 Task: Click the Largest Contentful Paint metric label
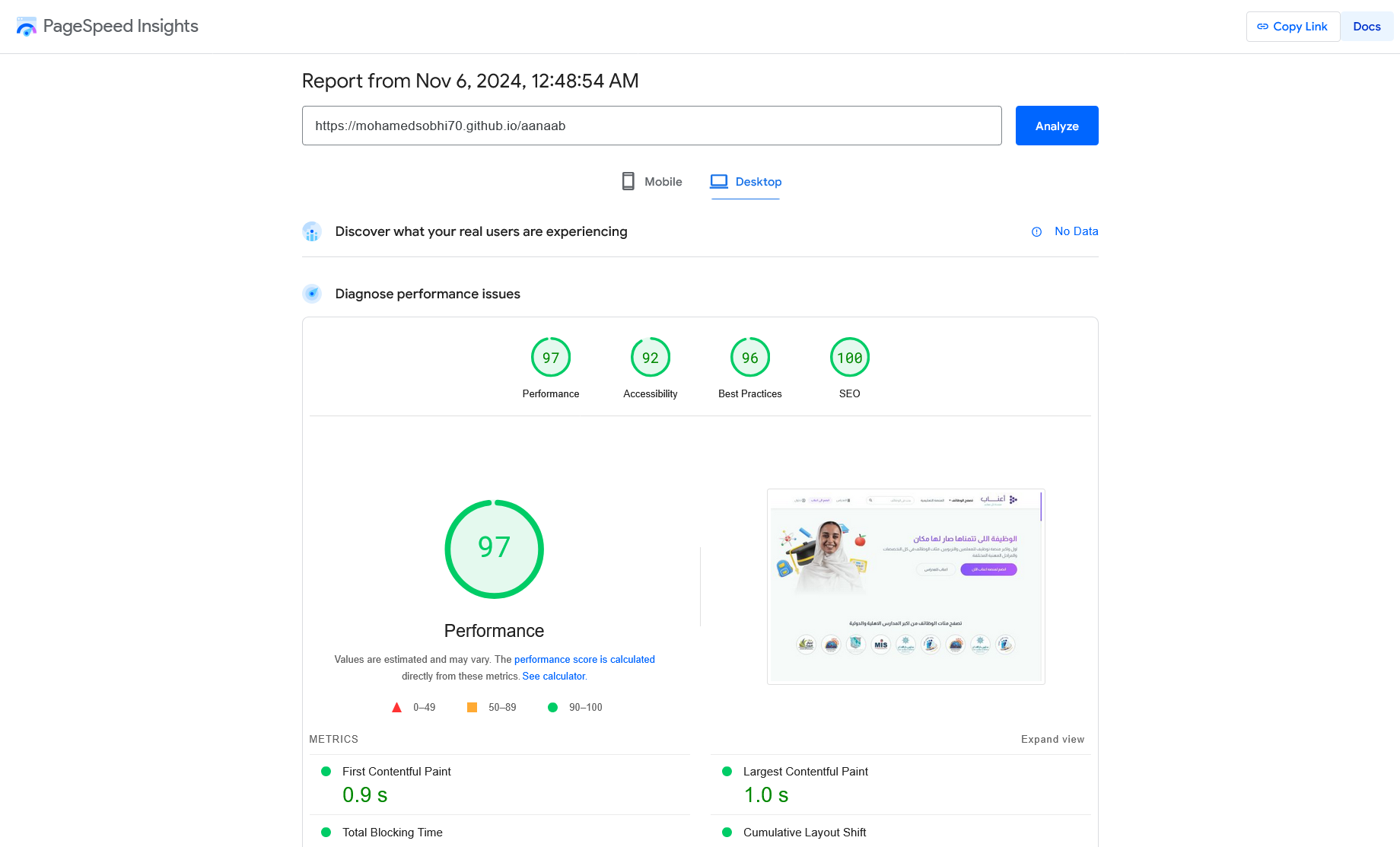[806, 772]
